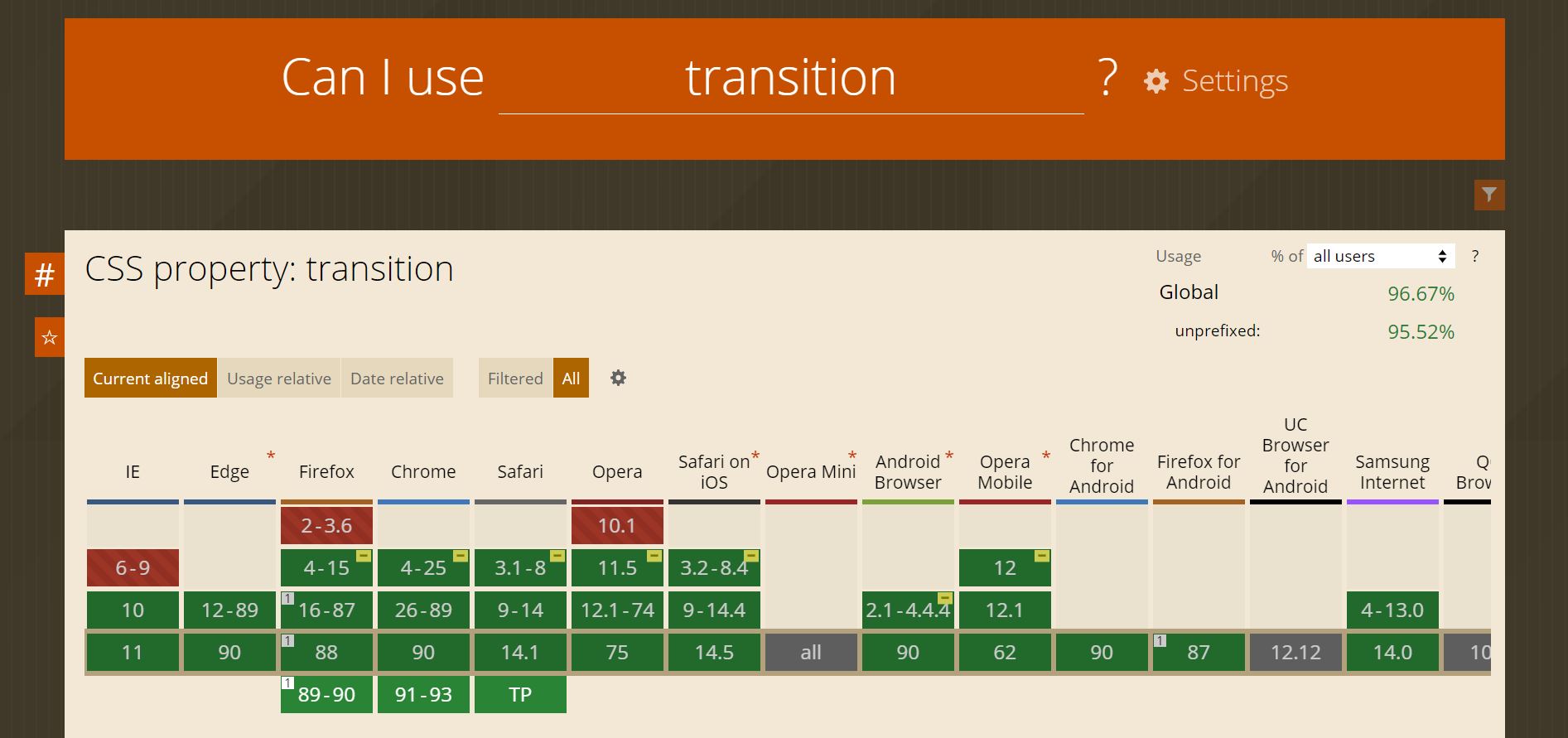Click the Firefox 2-3.6 cell
This screenshot has height=738, width=1568.
[326, 525]
